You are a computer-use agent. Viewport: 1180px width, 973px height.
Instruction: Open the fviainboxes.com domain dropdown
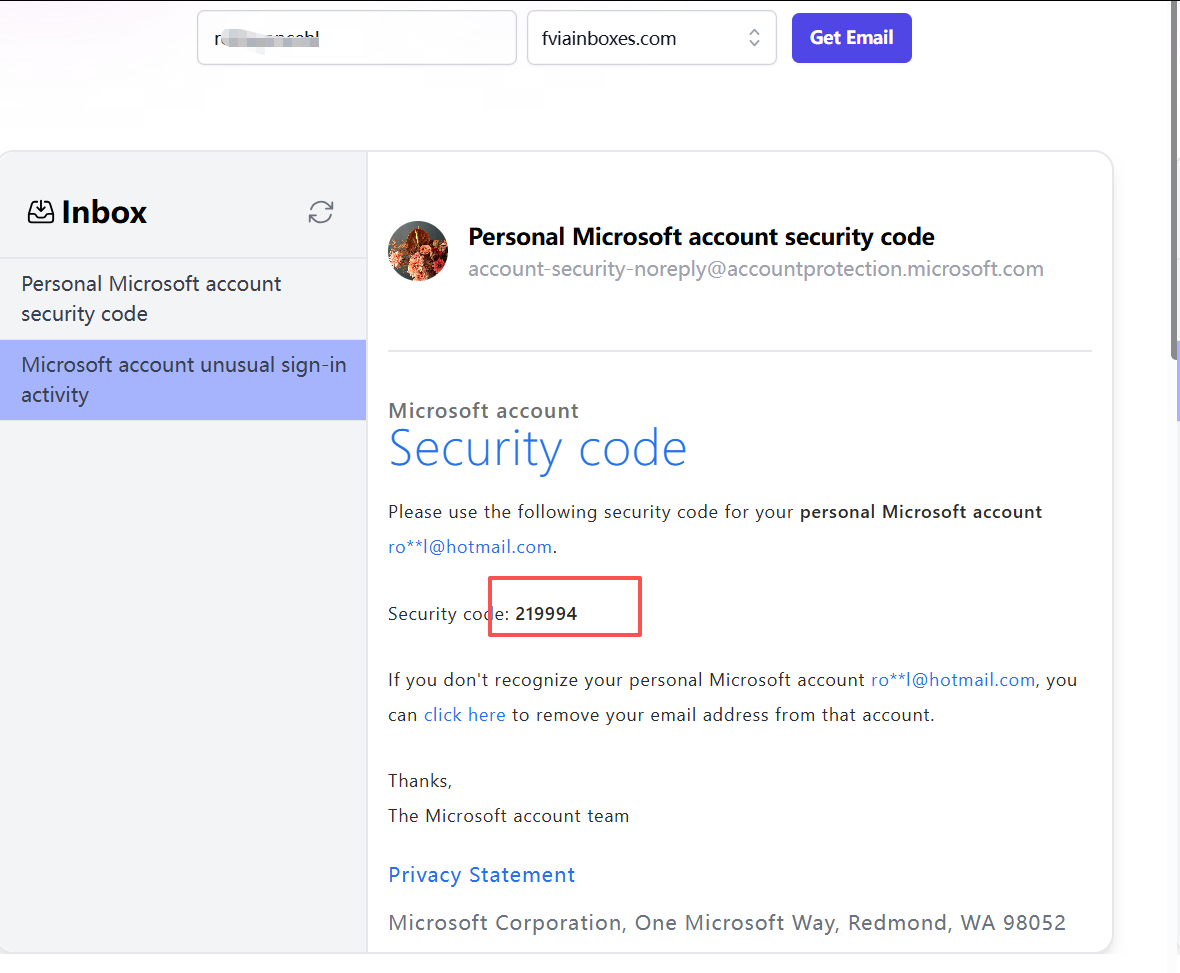point(651,38)
